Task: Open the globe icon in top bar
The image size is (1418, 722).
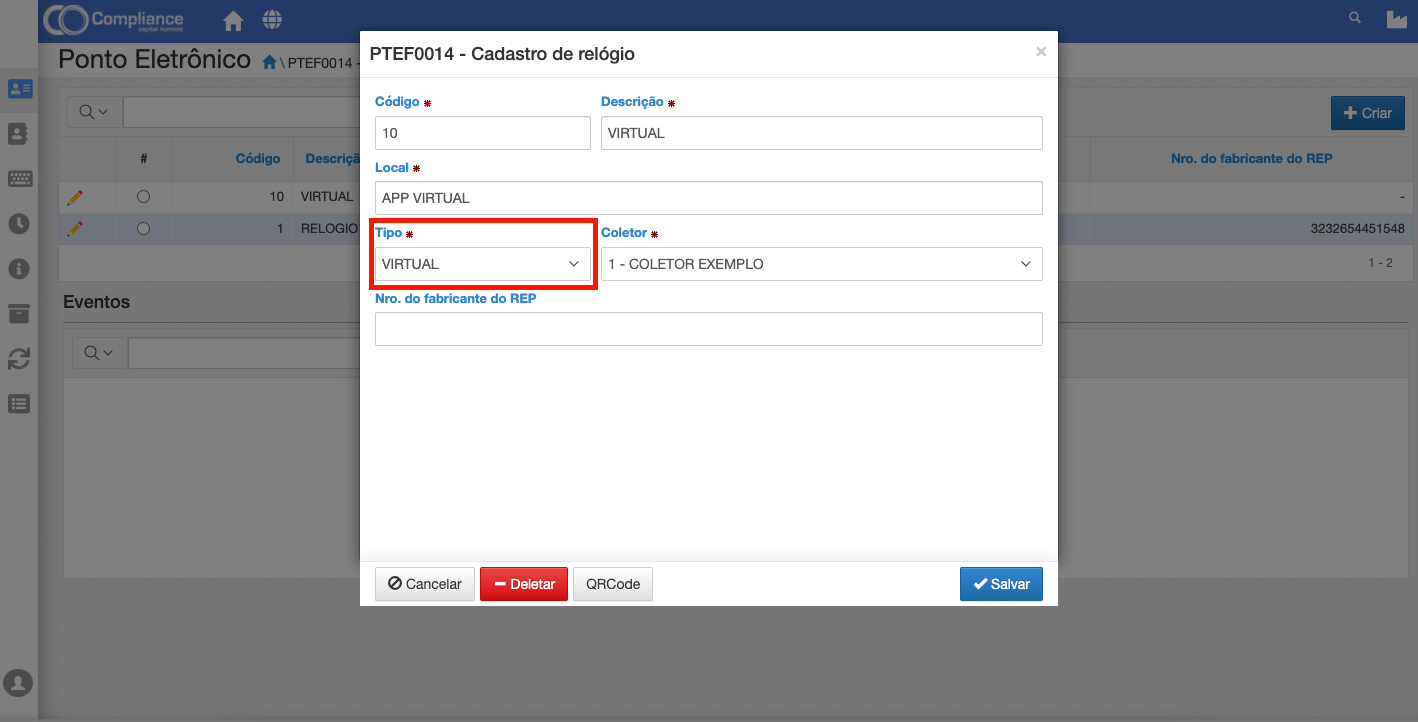Action: tap(272, 20)
